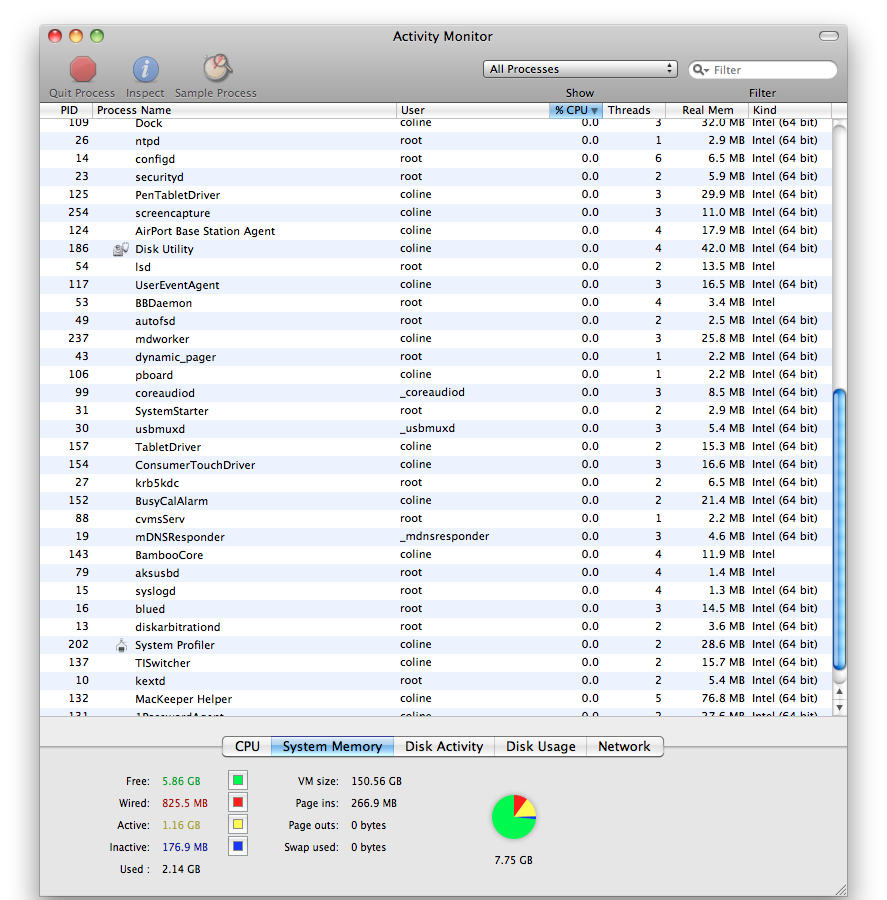Sort by the User column header
This screenshot has height=900, width=887.
tap(472, 110)
